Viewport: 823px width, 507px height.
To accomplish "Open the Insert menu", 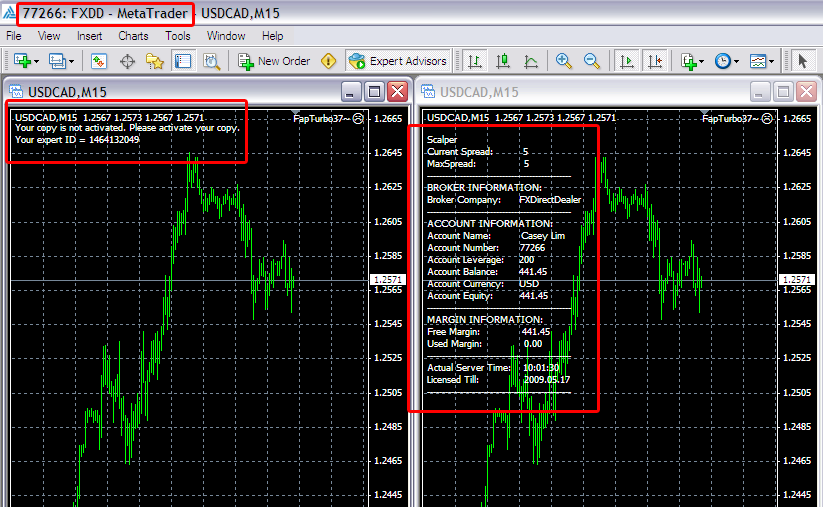I will tap(89, 36).
